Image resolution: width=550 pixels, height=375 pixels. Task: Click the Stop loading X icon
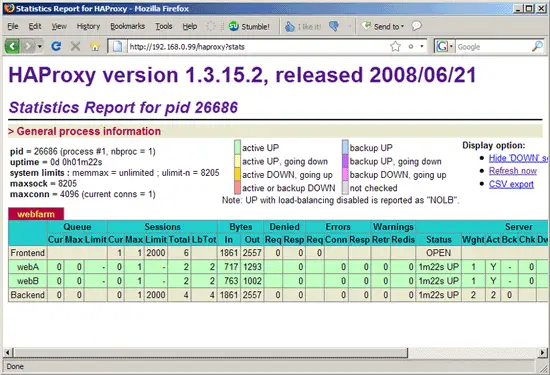click(x=75, y=46)
